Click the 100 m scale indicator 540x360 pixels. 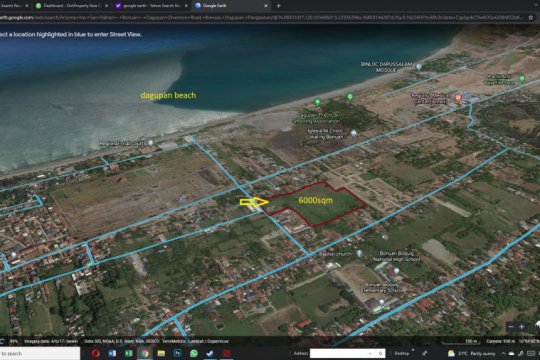pos(460,341)
